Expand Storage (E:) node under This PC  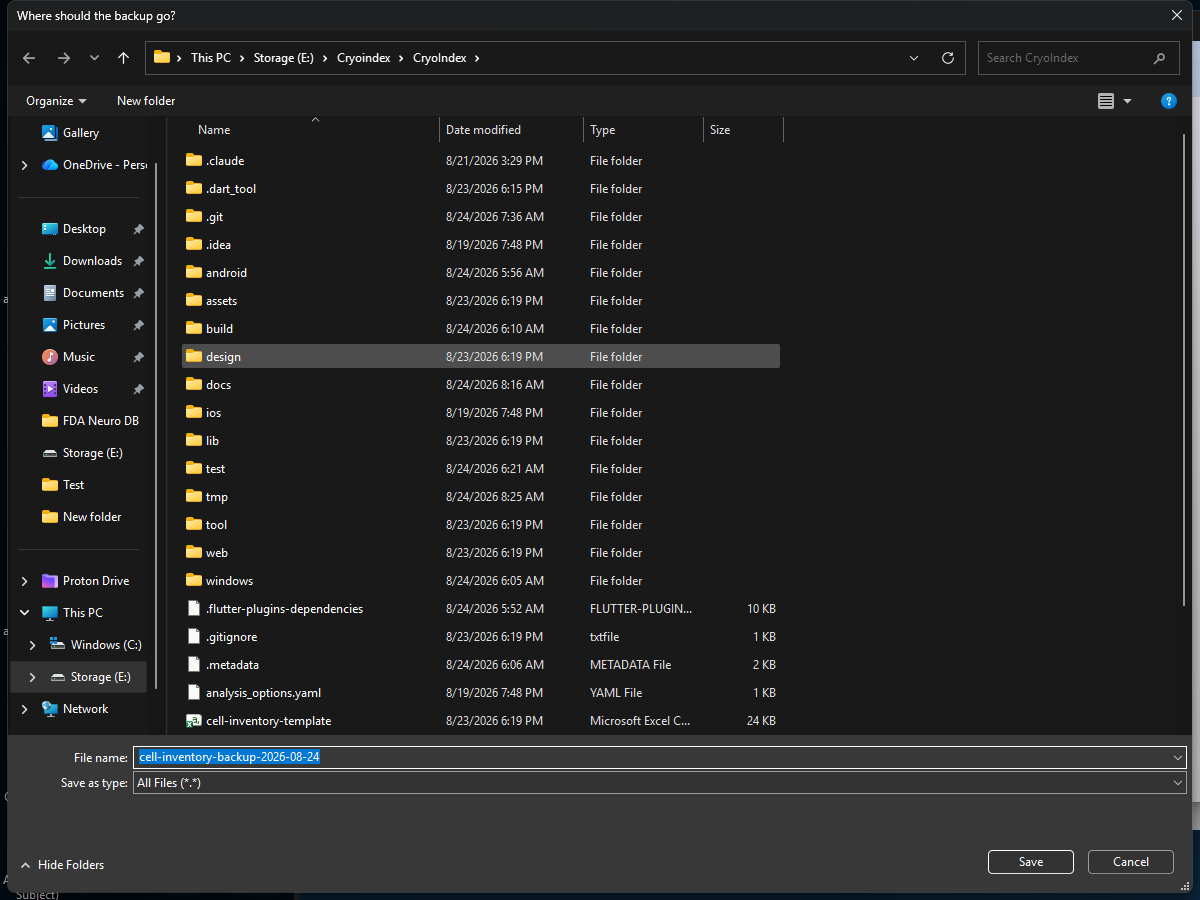coord(32,677)
